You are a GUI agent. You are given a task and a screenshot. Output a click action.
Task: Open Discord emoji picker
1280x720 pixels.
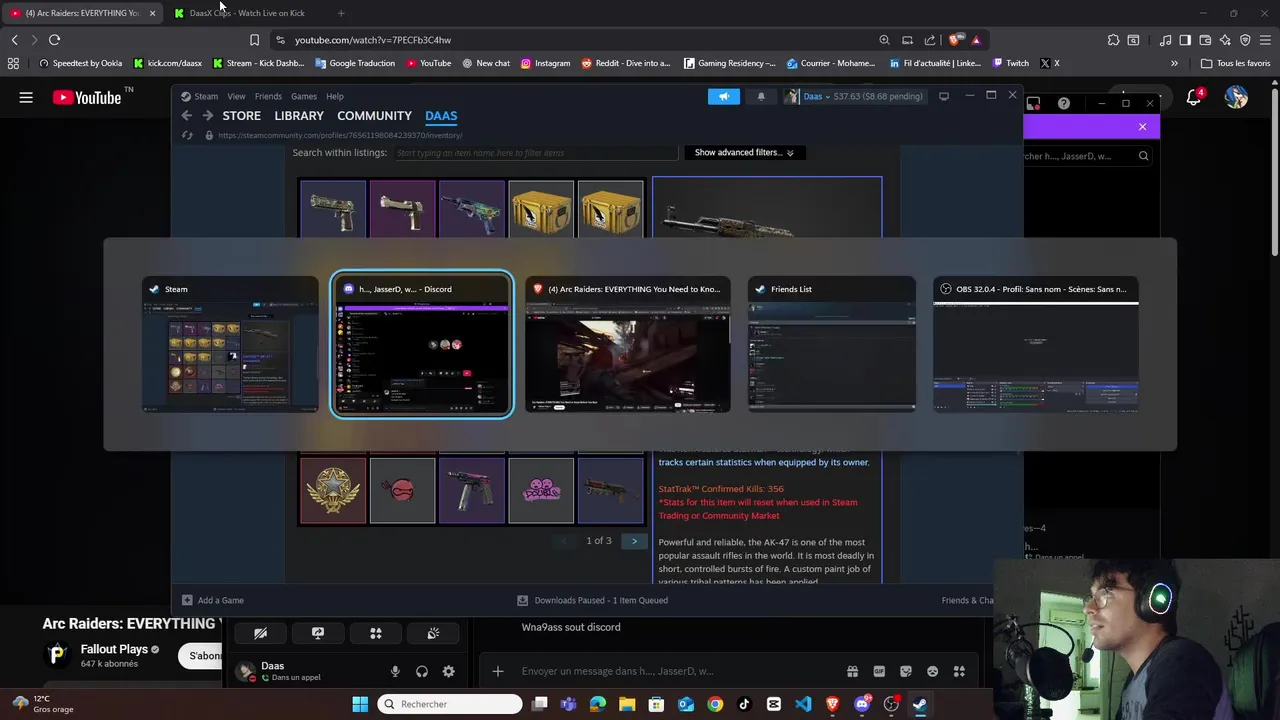(x=932, y=671)
